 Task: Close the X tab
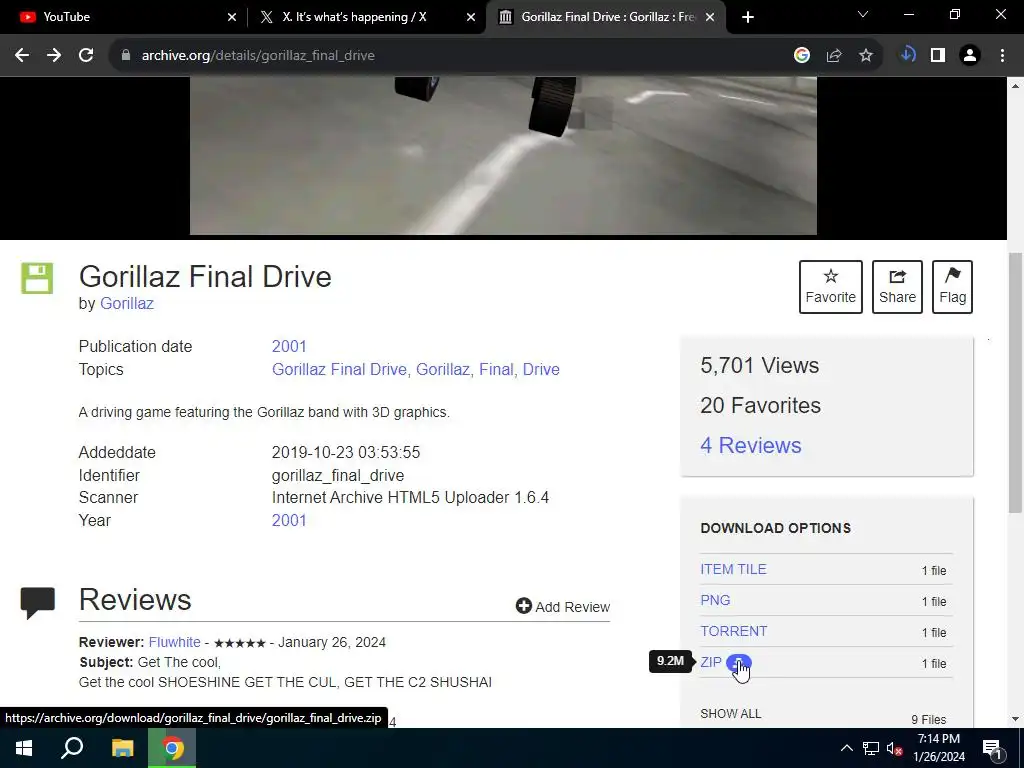pyautogui.click(x=471, y=17)
